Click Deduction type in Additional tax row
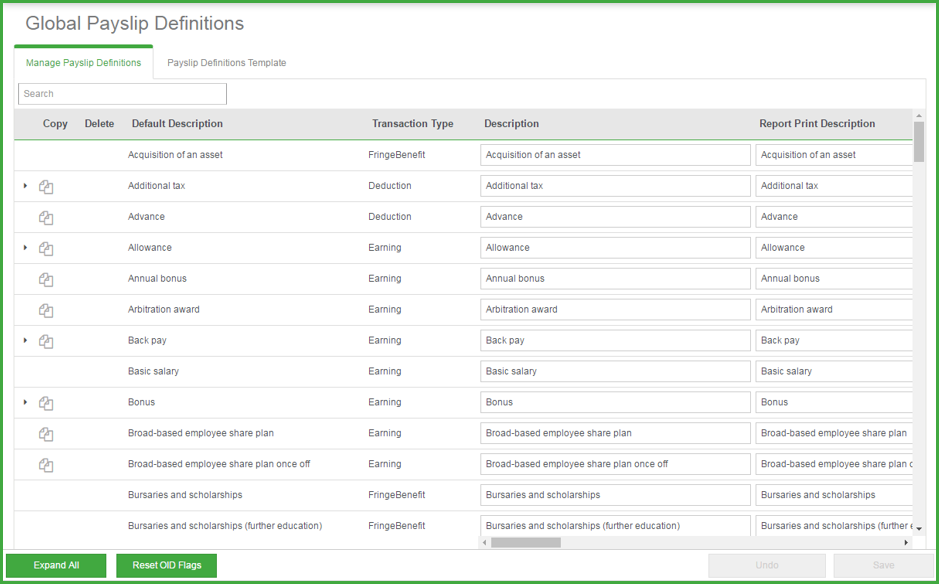939x584 pixels. pos(390,186)
